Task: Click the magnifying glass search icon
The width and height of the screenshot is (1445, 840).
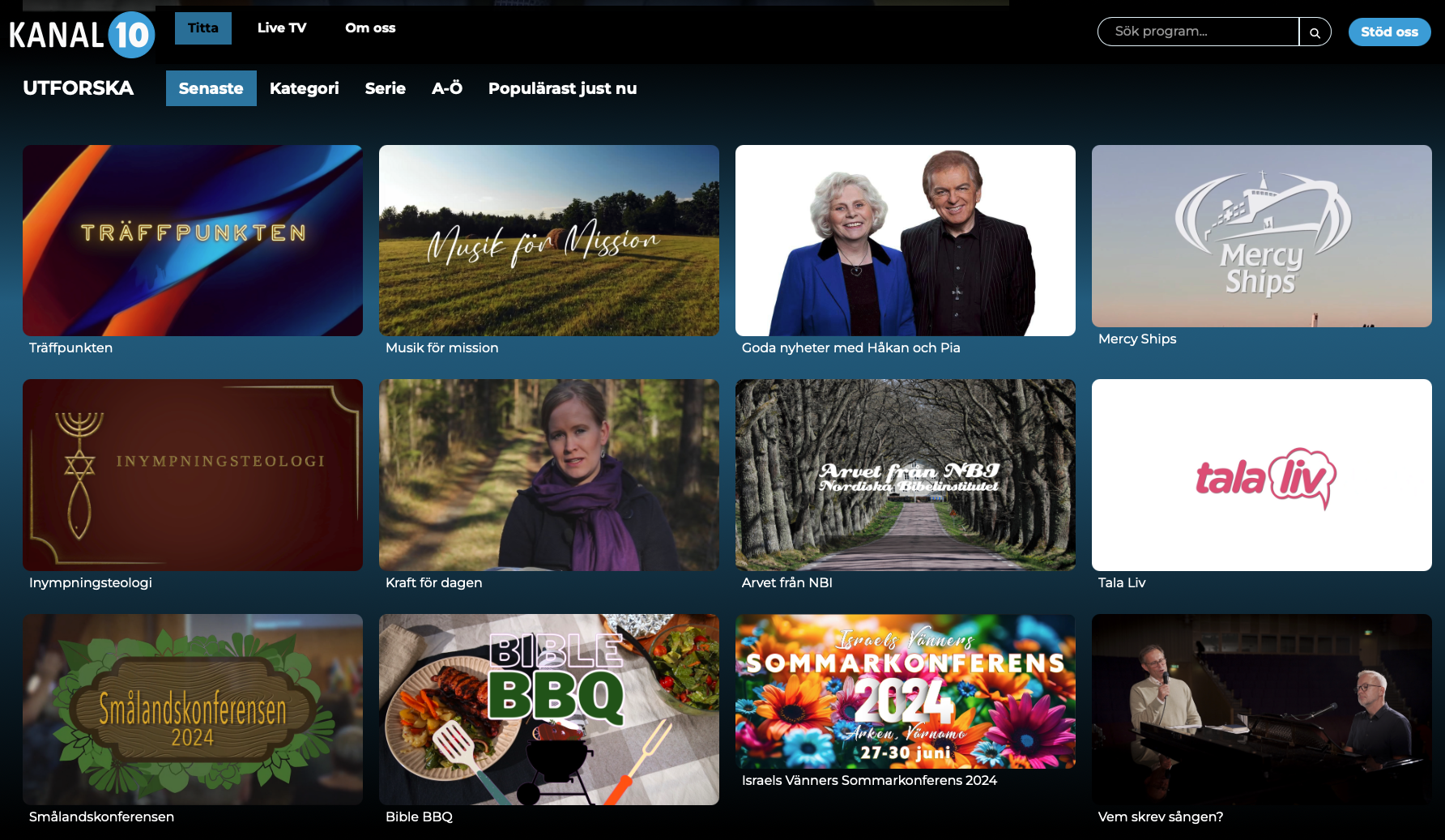Action: pos(1315,32)
